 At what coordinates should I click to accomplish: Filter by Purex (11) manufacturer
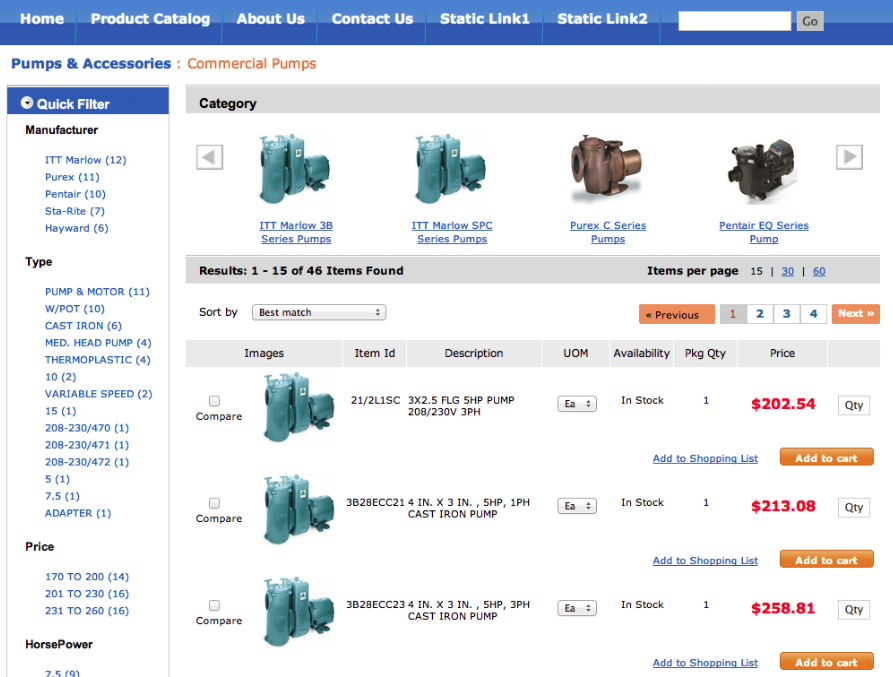point(72,177)
